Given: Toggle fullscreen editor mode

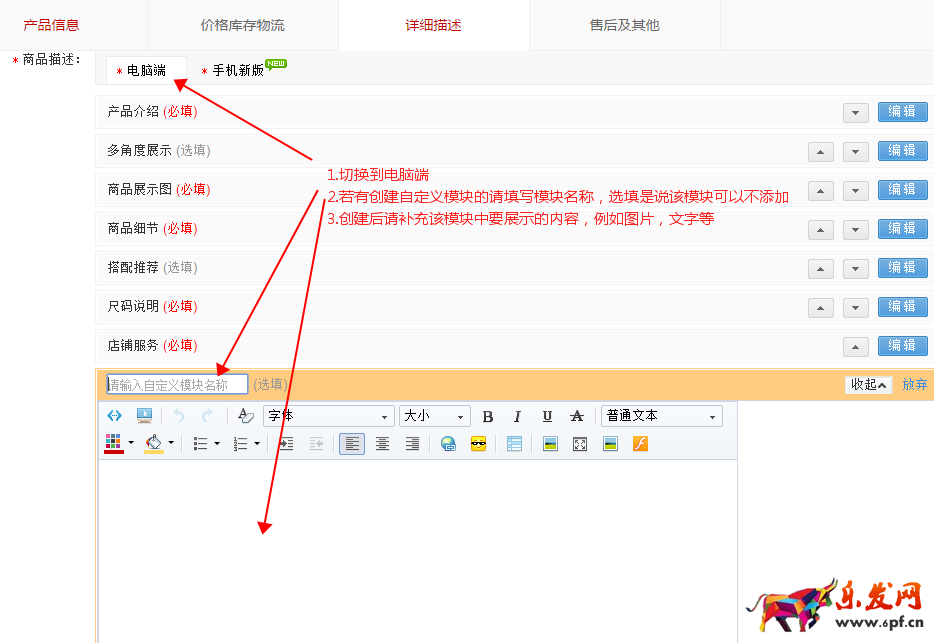Looking at the screenshot, I should [x=580, y=444].
